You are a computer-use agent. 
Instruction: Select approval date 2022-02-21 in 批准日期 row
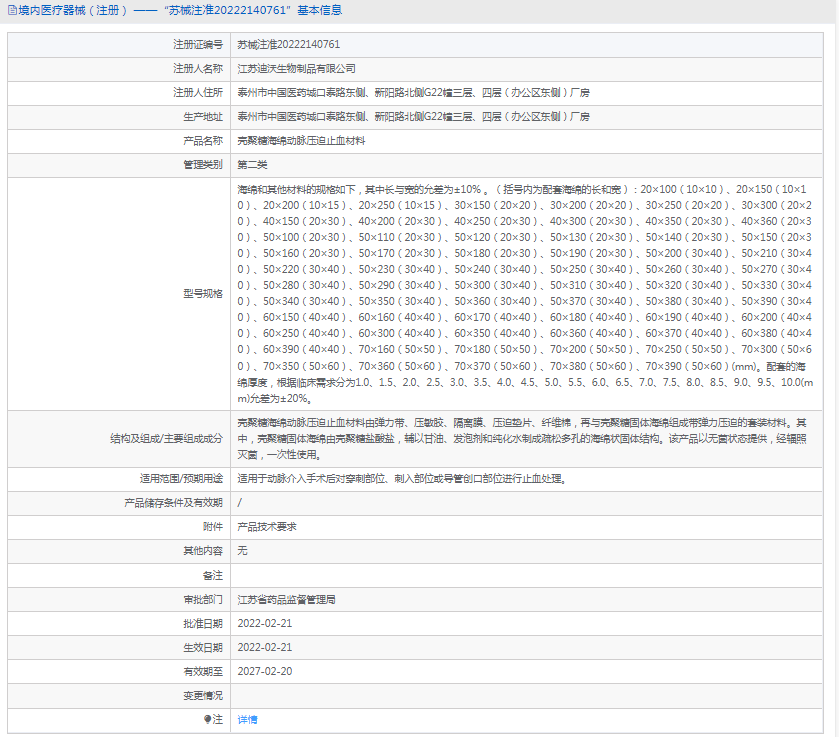point(265,624)
